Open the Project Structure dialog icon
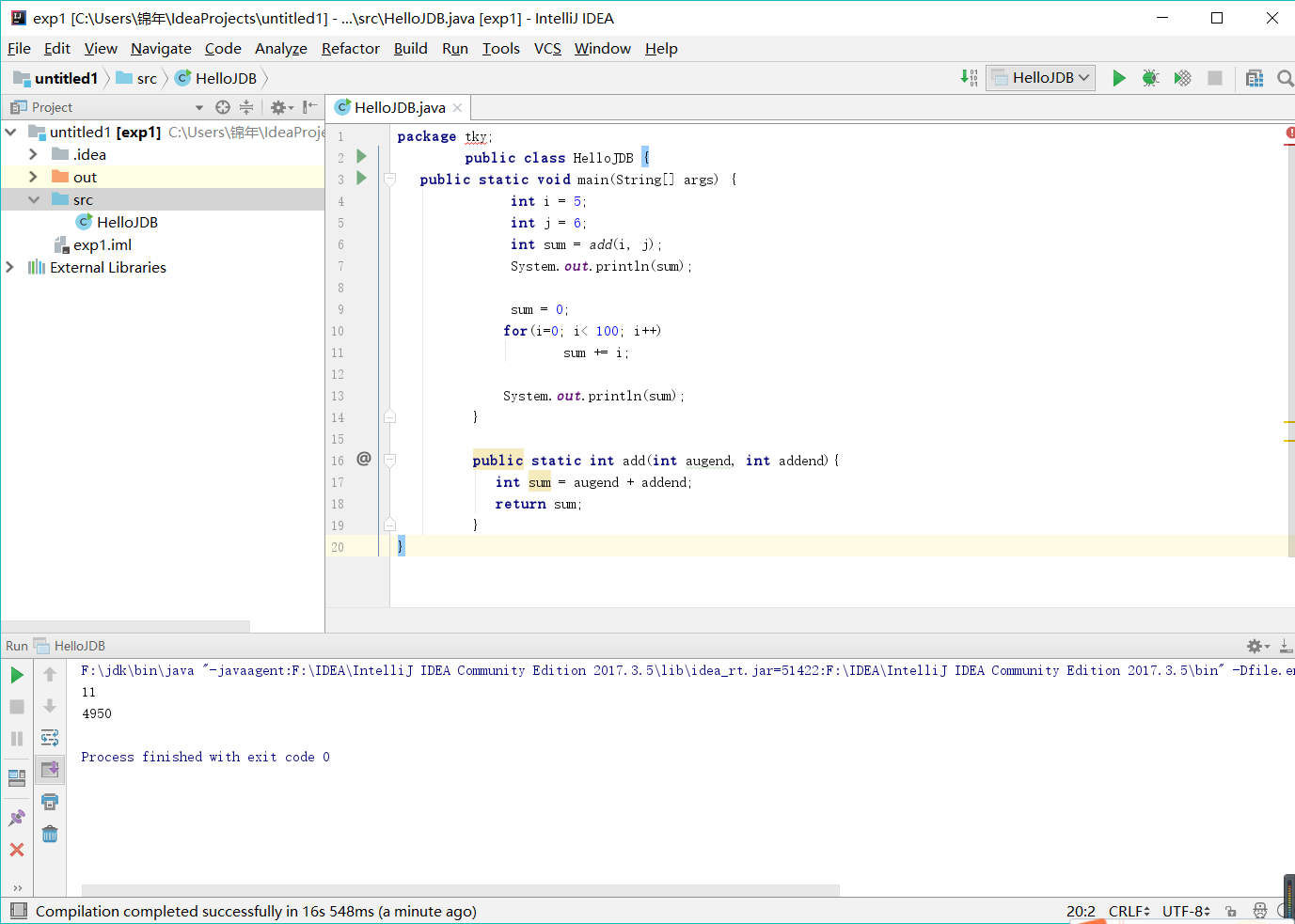 pos(1254,78)
